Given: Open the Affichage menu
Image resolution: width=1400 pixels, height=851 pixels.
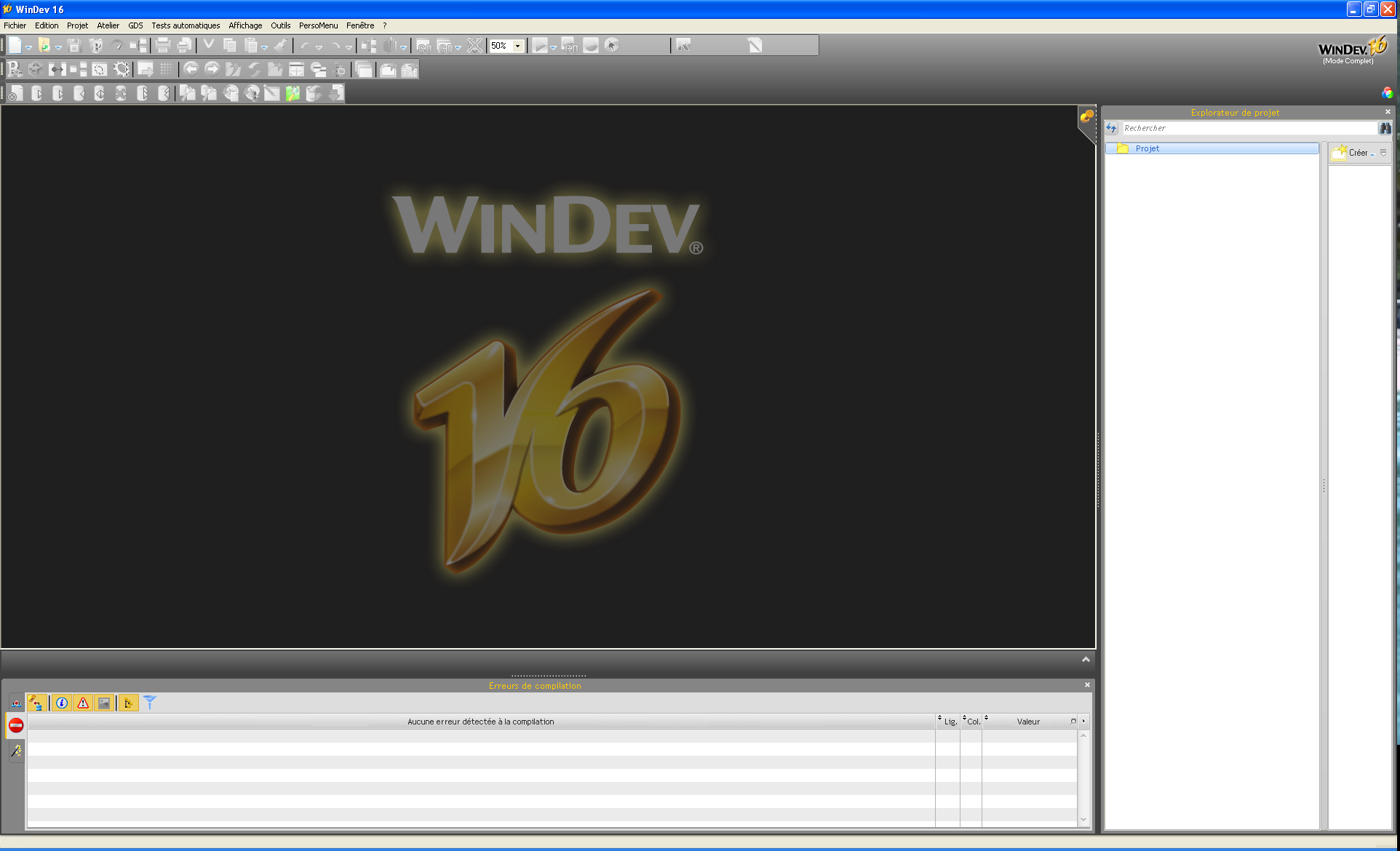Looking at the screenshot, I should tap(245, 25).
